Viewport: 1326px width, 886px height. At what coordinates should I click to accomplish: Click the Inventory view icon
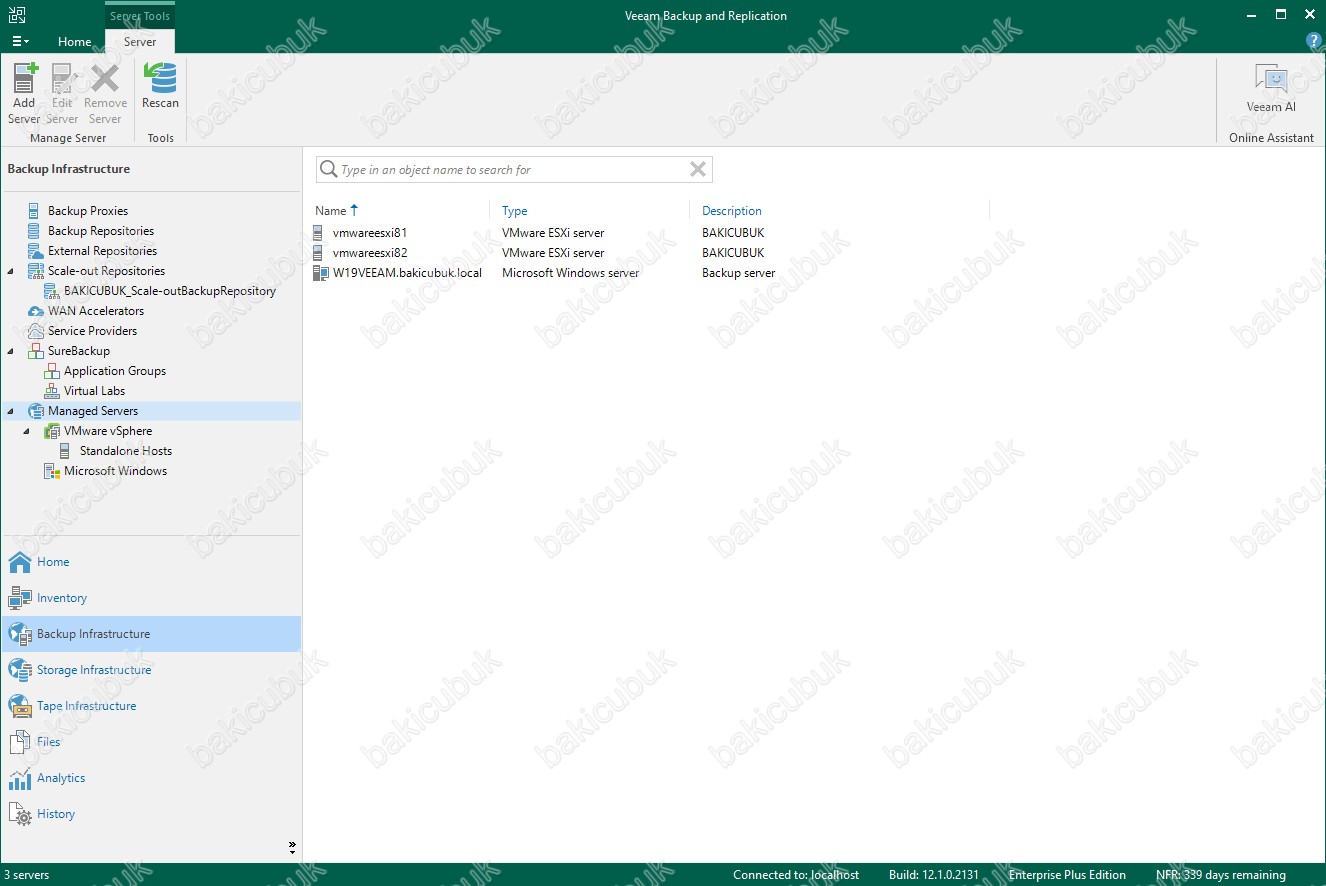tap(20, 598)
